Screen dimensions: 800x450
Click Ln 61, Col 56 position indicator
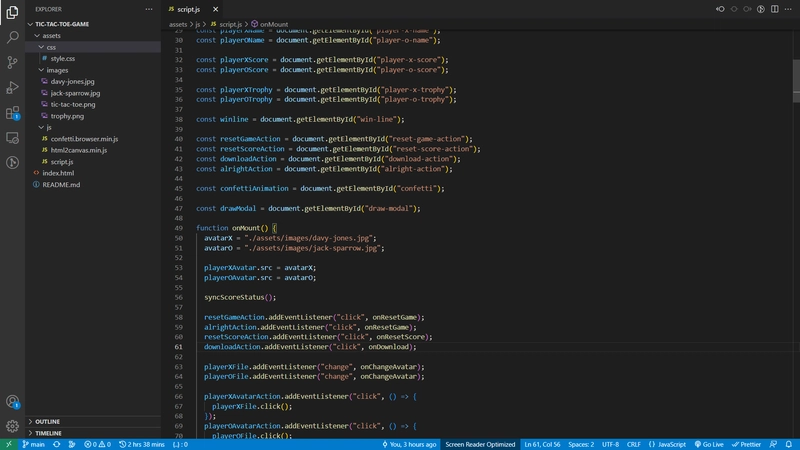(542, 444)
